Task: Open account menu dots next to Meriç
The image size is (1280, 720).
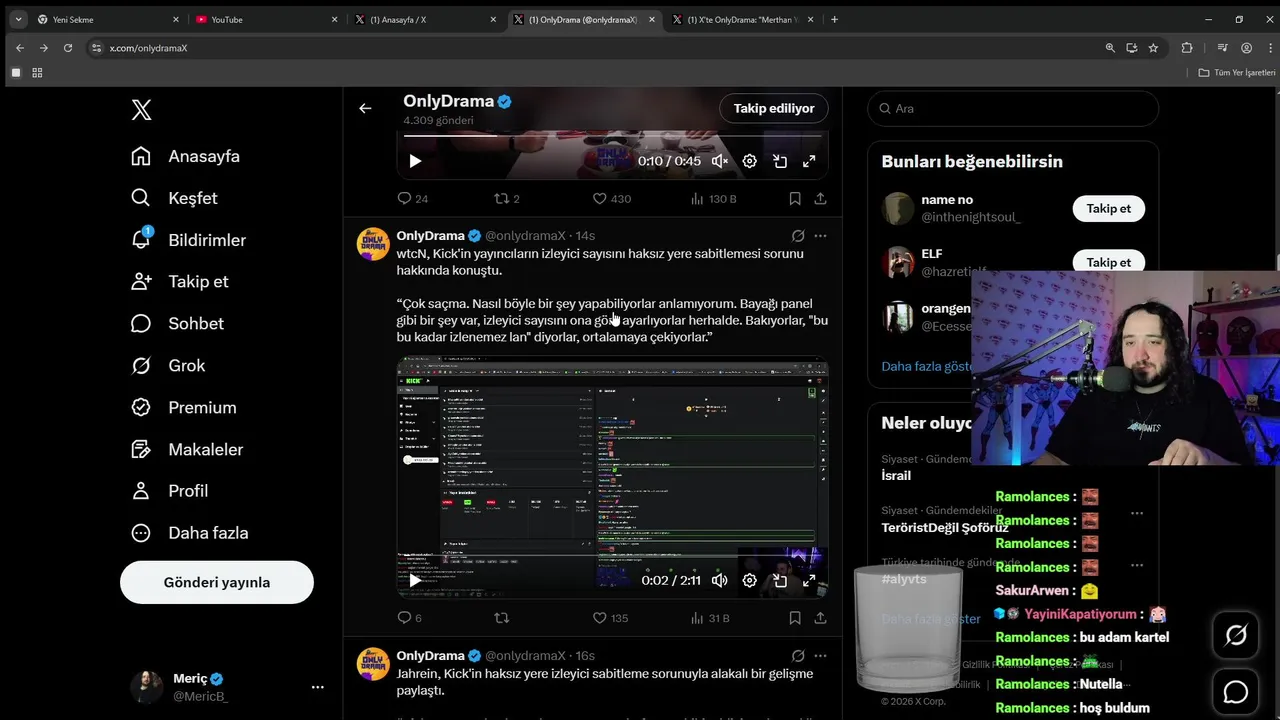Action: 317,687
